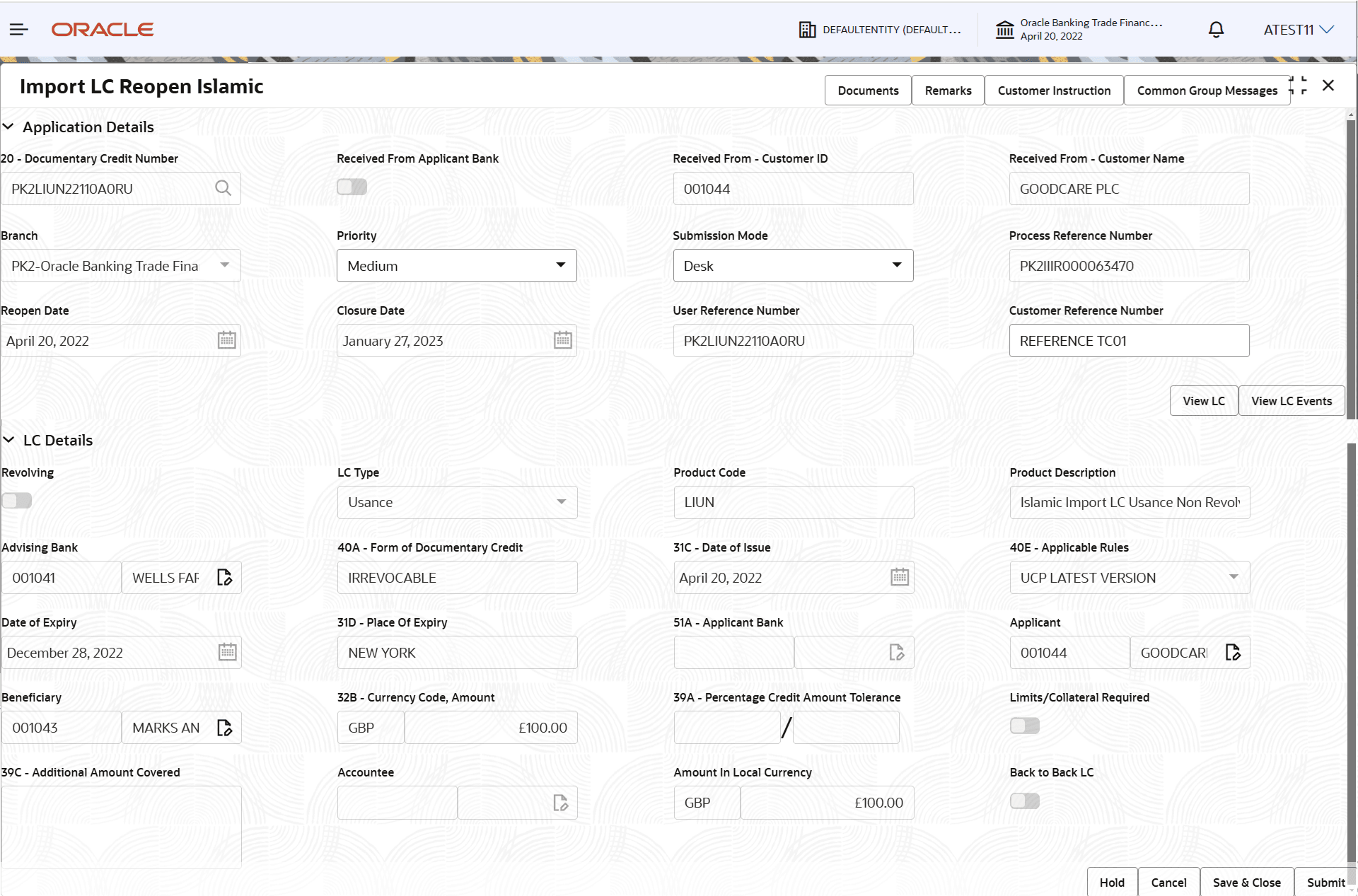Open Applicant details document icon
Image resolution: width=1358 pixels, height=896 pixels.
pyautogui.click(x=1233, y=652)
